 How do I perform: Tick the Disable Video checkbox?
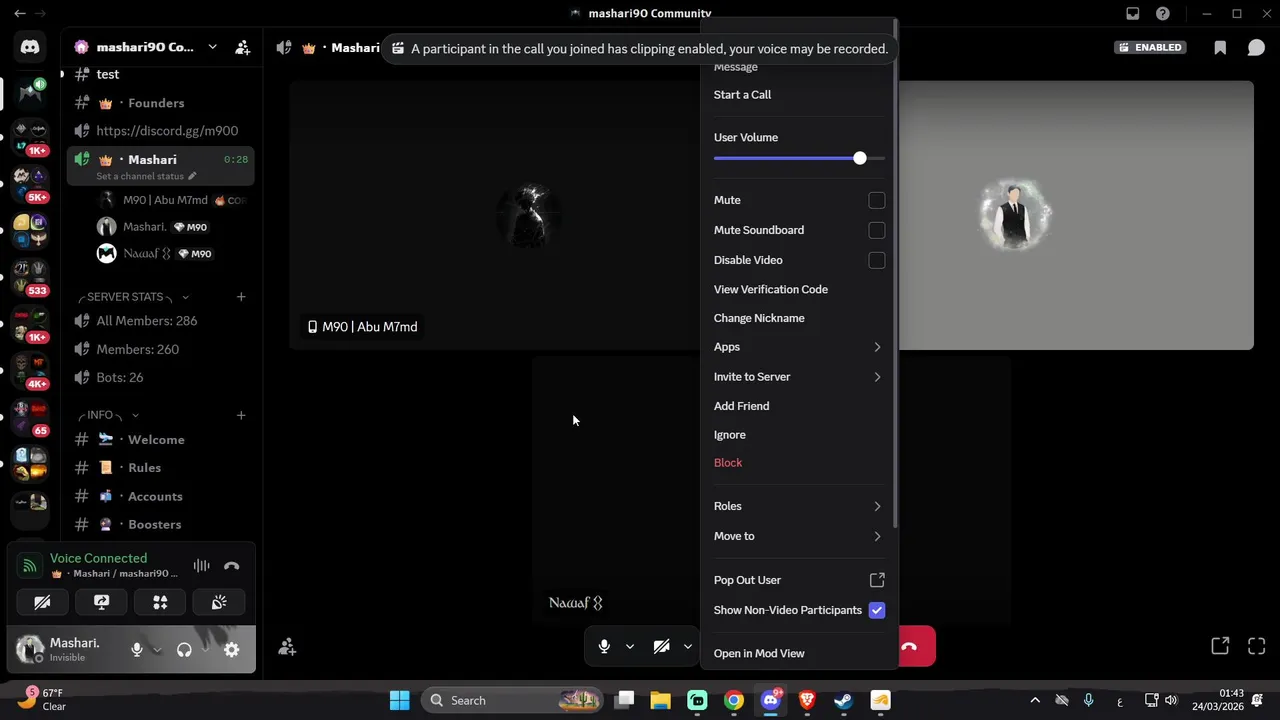[877, 260]
